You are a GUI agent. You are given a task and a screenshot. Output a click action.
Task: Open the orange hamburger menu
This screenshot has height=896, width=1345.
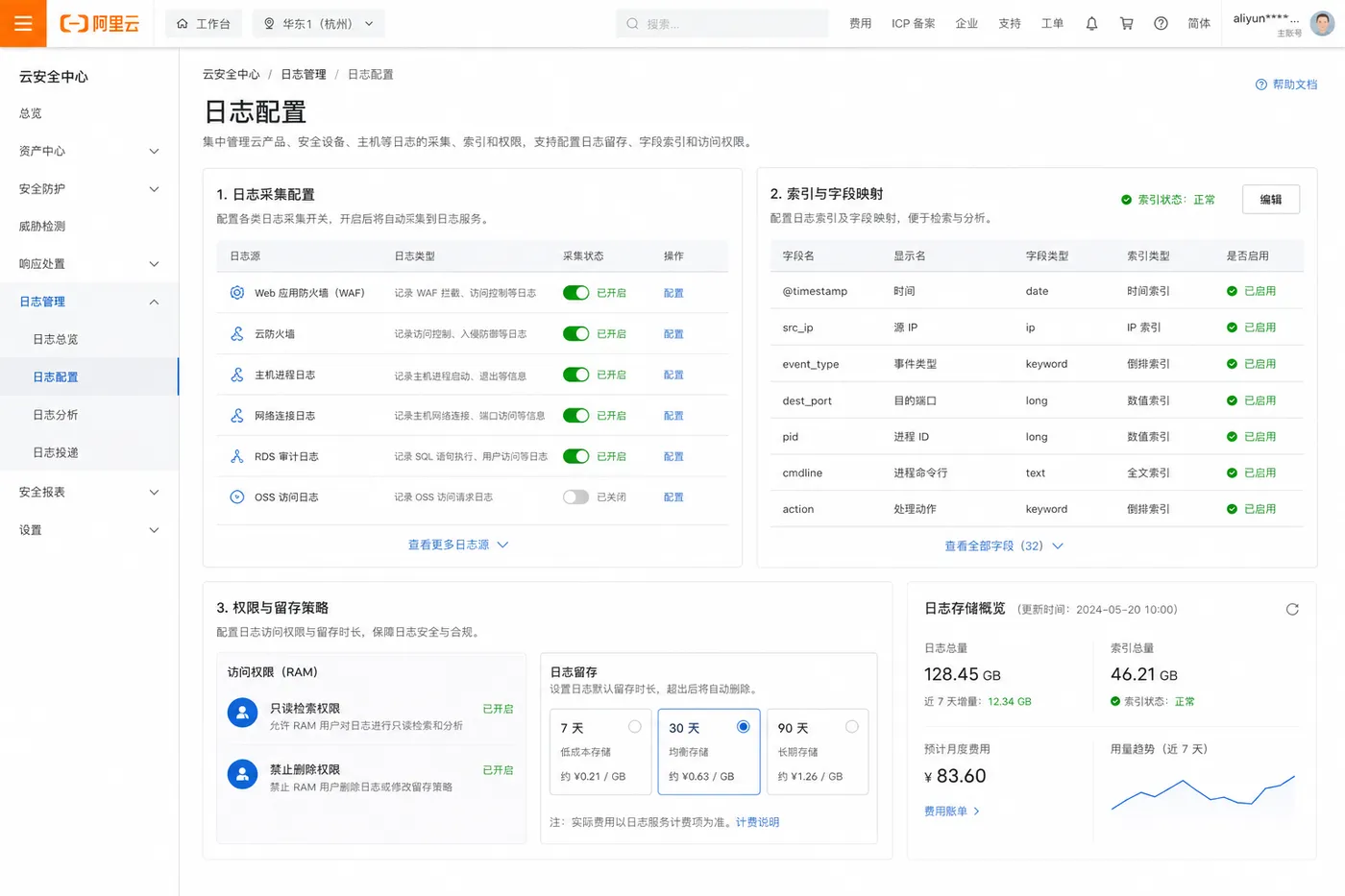click(23, 23)
